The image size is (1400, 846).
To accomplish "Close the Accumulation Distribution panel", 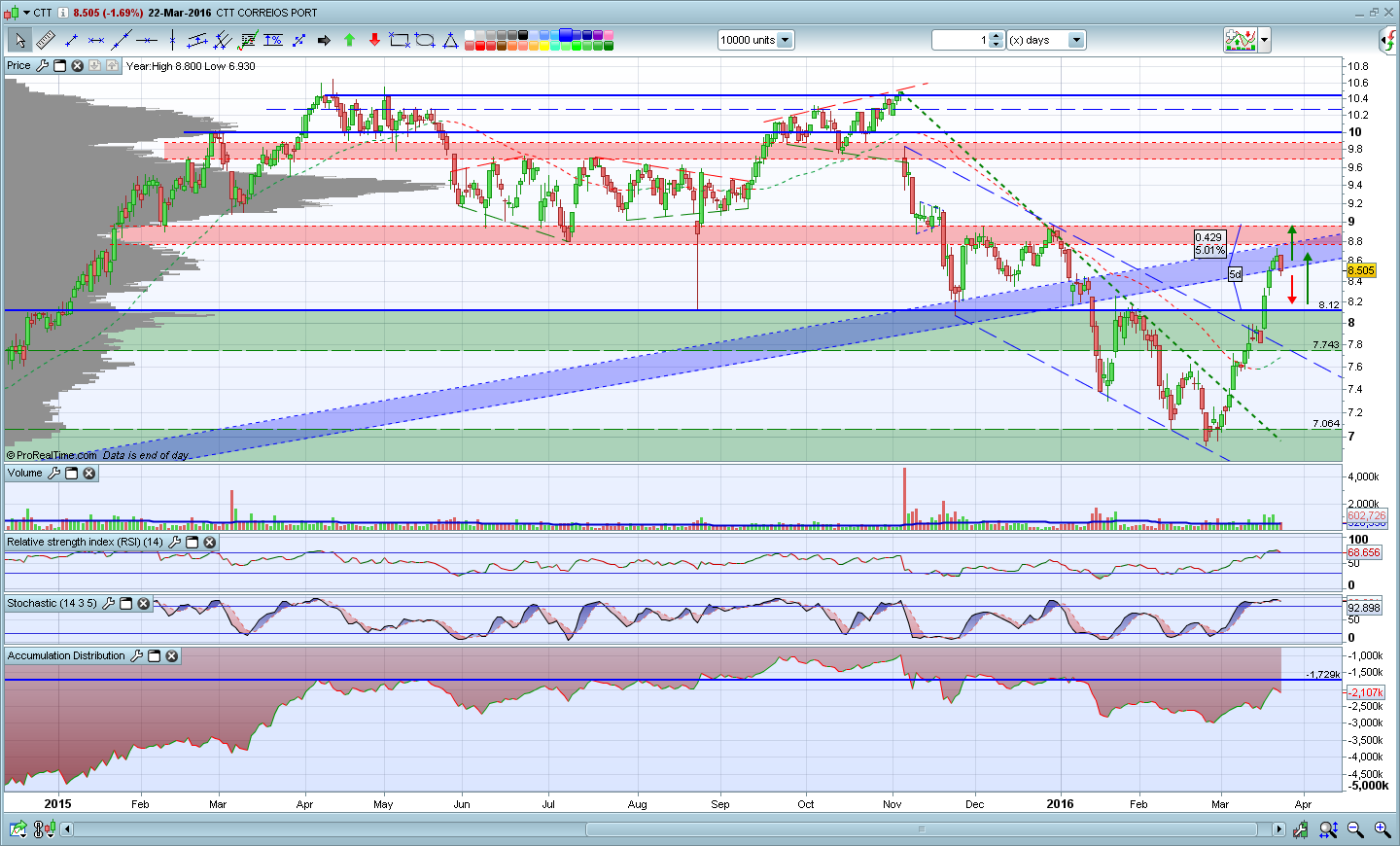I will click(x=171, y=656).
